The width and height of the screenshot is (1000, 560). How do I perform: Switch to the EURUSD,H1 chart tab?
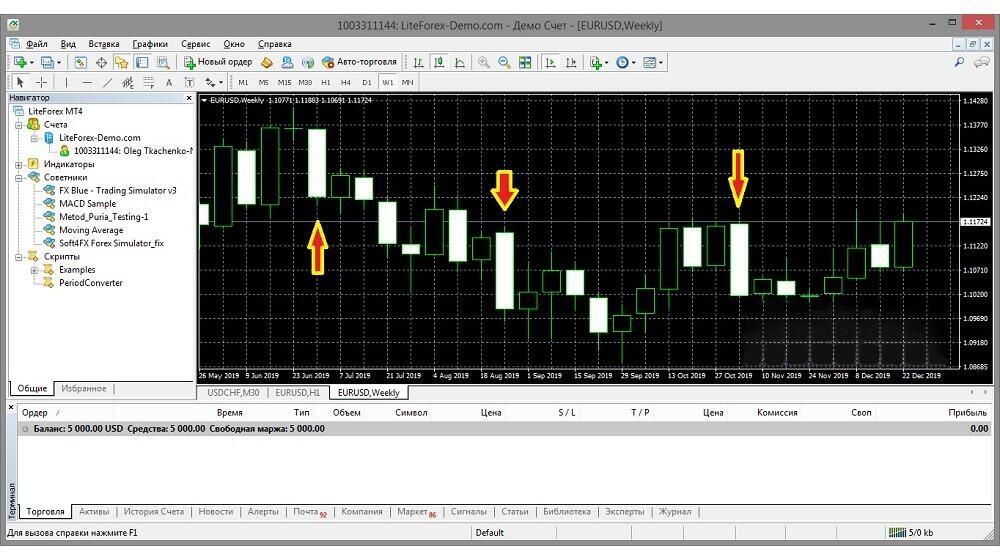click(298, 393)
